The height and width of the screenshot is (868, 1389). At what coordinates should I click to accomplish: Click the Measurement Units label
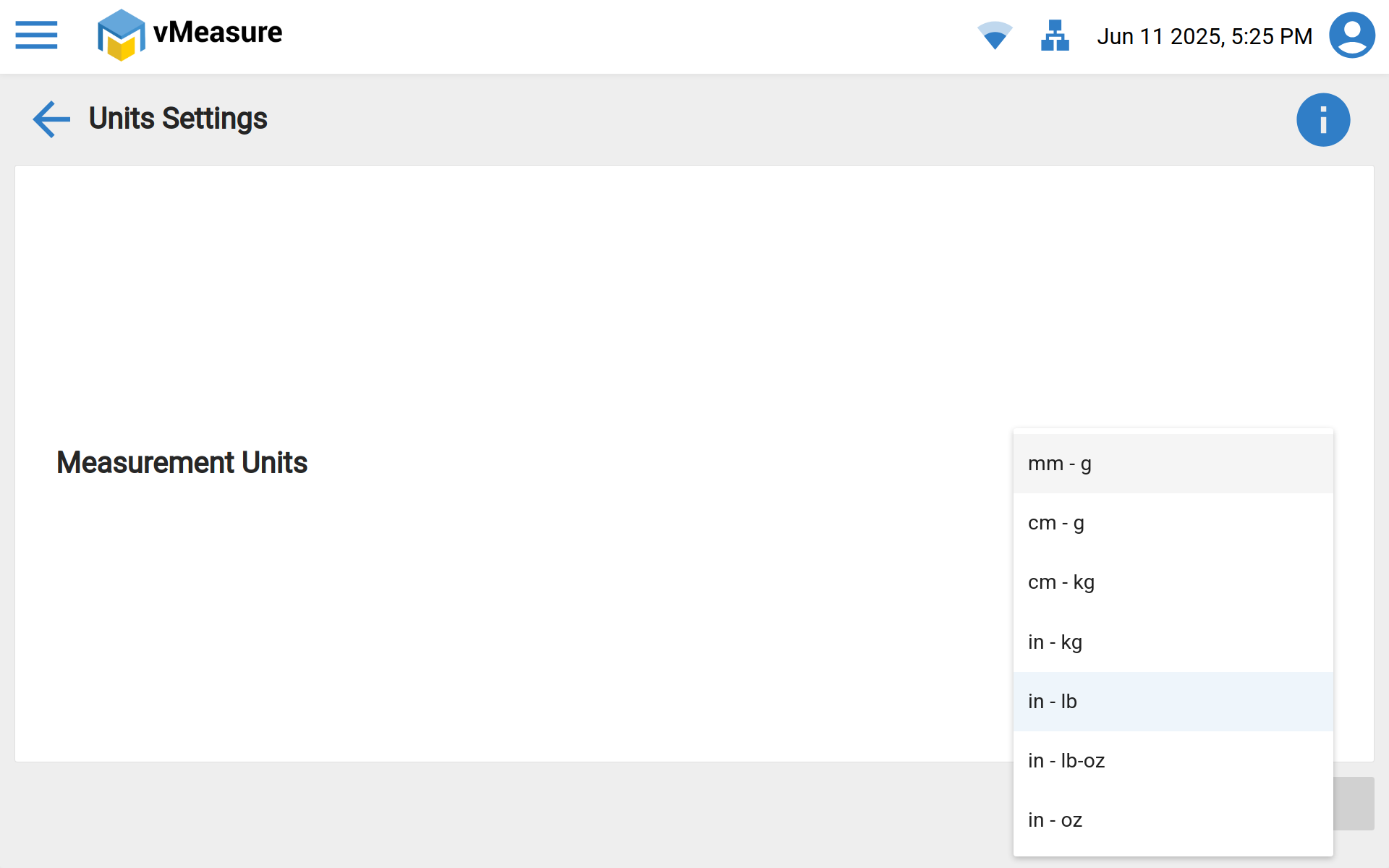point(182,463)
